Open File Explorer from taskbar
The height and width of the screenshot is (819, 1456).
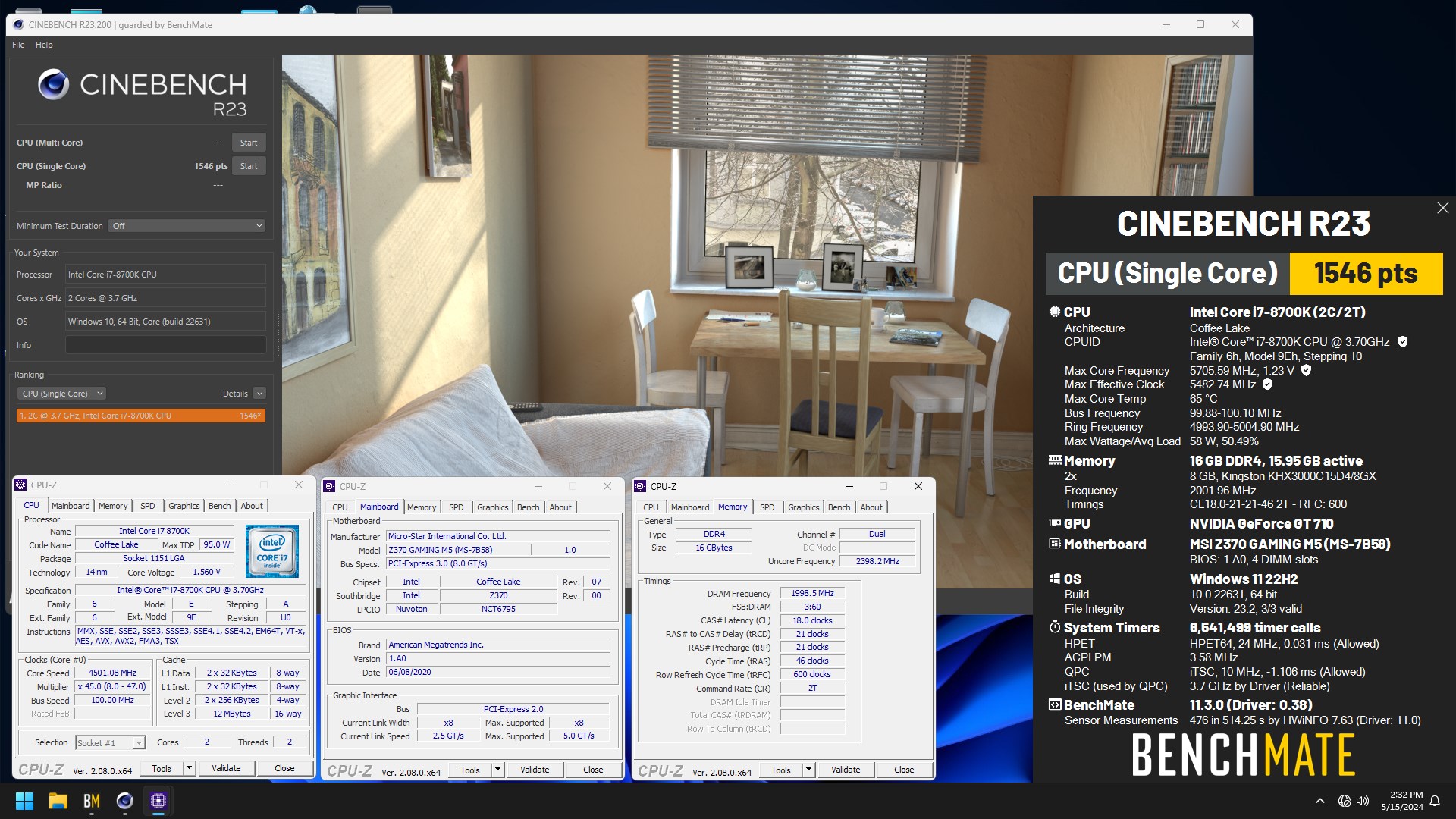pyautogui.click(x=58, y=801)
